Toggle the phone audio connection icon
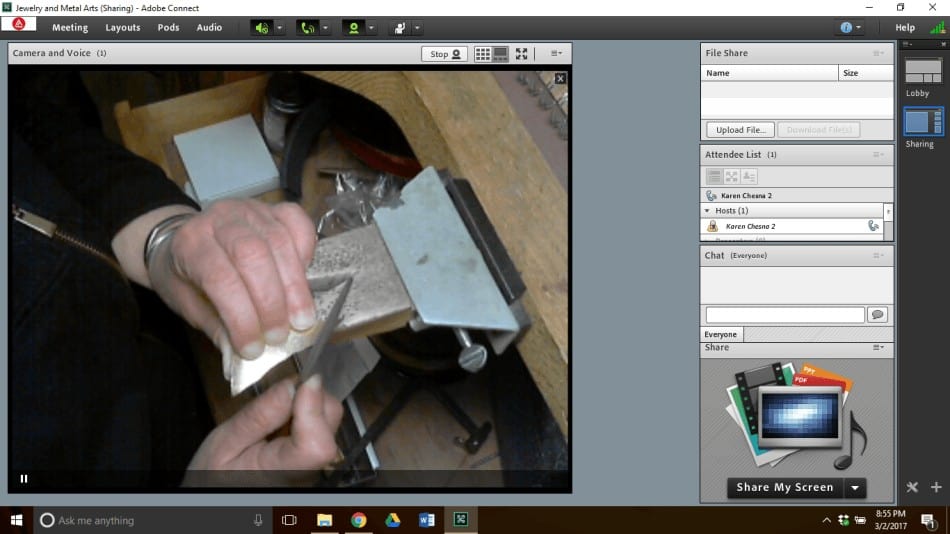Viewport: 950px width, 534px height. pyautogui.click(x=308, y=28)
